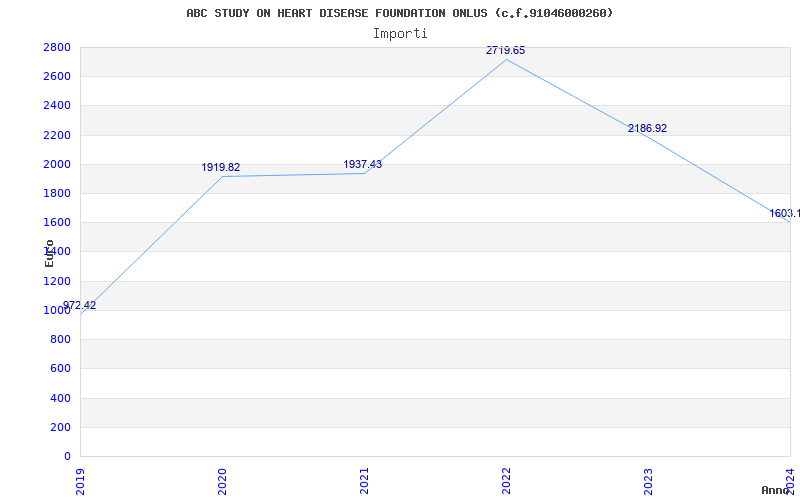Click the 2600 y-axis tick label

tap(57, 77)
